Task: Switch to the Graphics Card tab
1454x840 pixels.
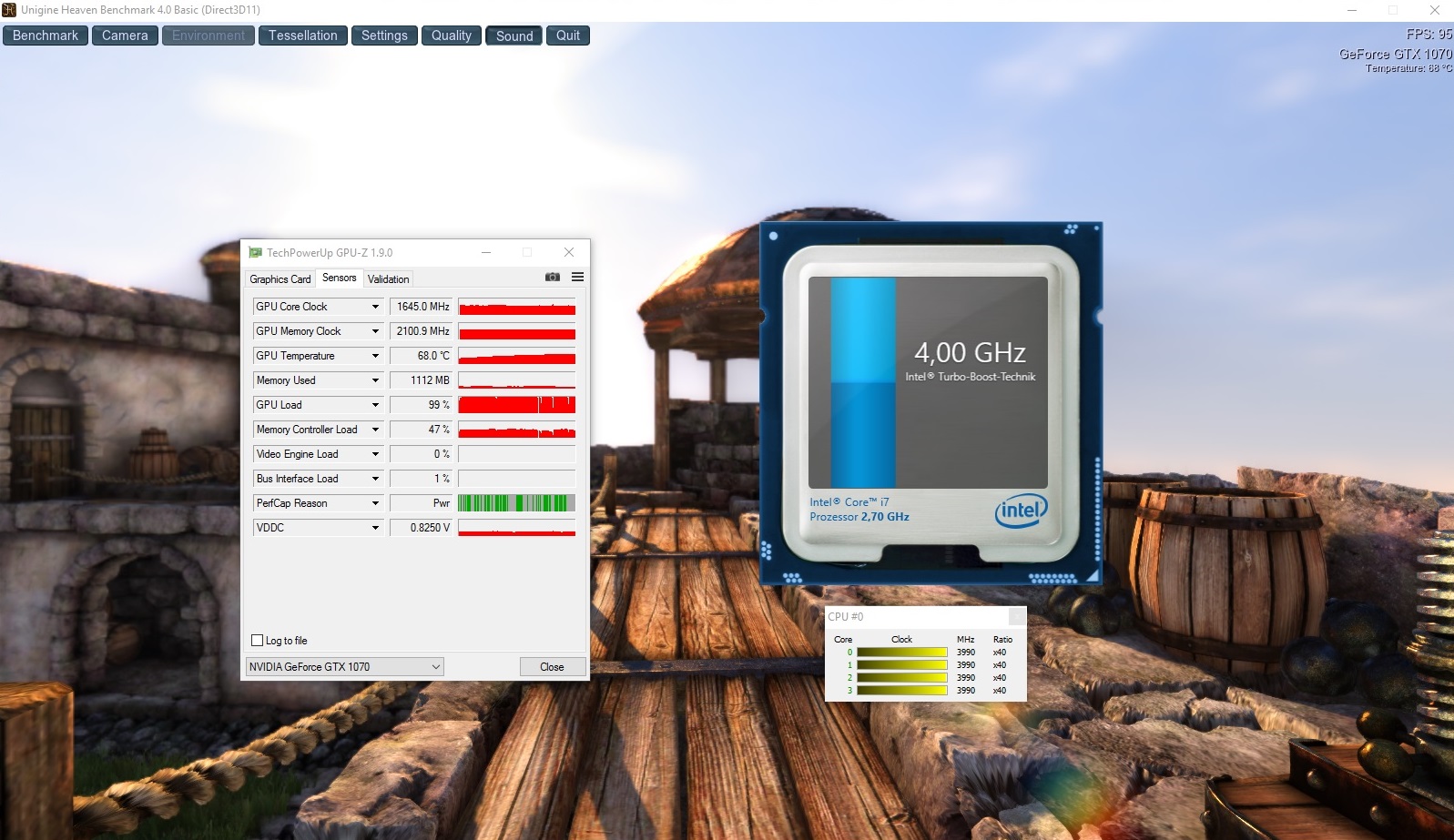Action: [x=280, y=279]
